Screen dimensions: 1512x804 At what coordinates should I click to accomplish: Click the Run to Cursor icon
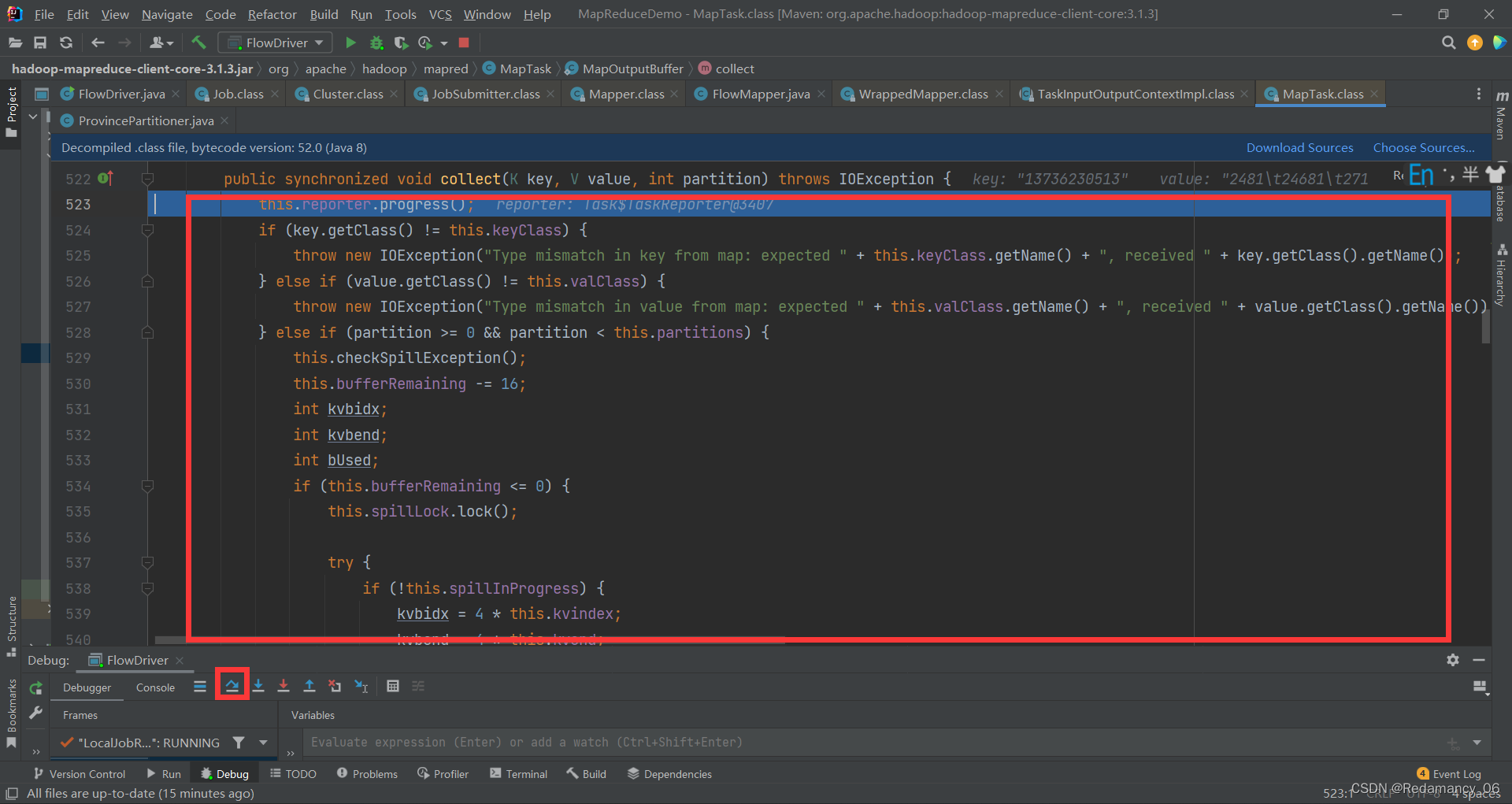pos(361,686)
